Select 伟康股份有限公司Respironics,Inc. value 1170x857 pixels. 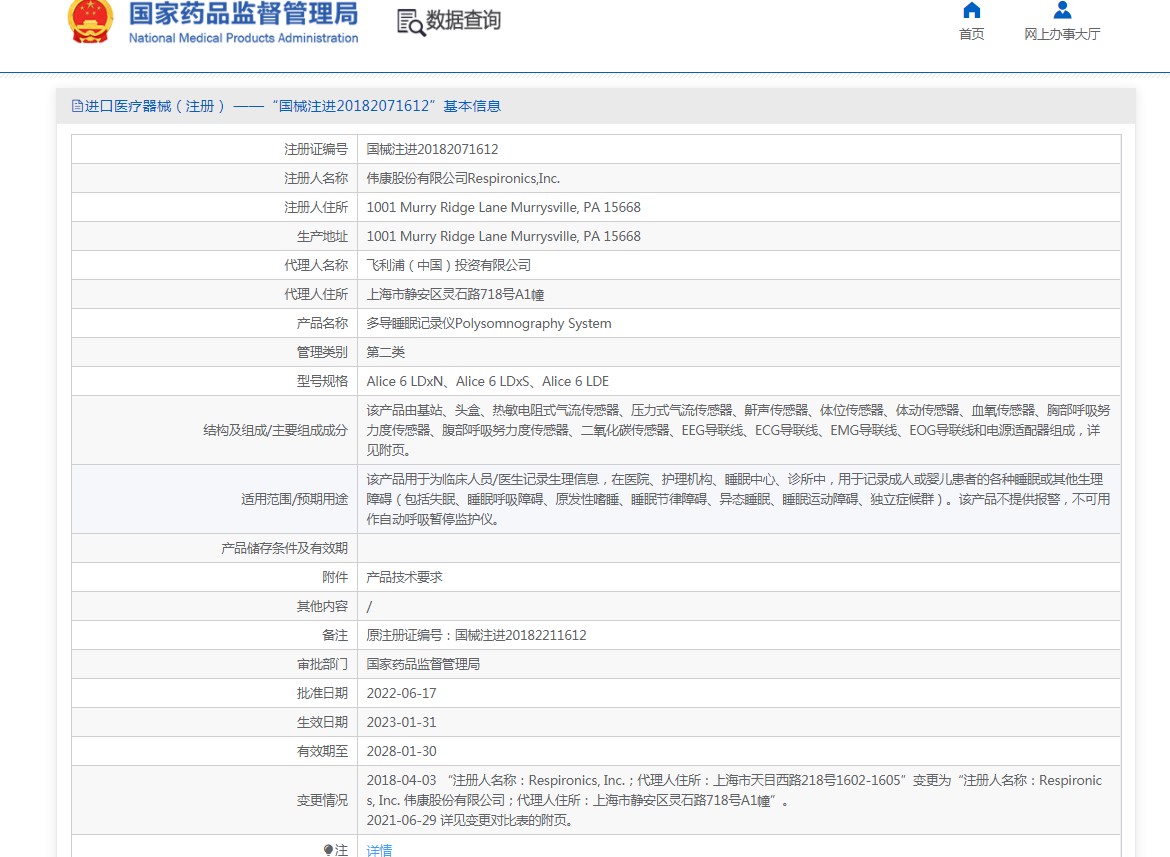pyautogui.click(x=463, y=178)
